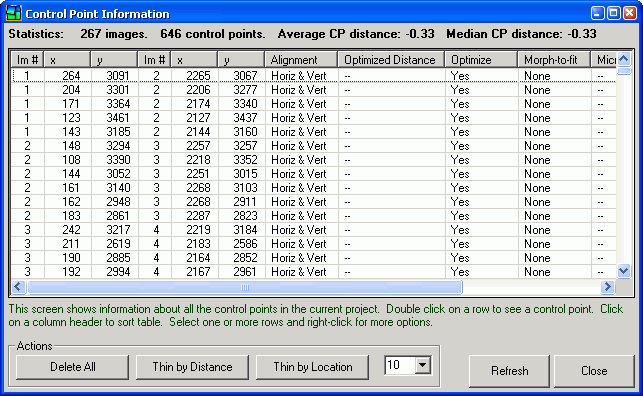Close the window using the red X
The width and height of the screenshot is (643, 396).
click(629, 13)
